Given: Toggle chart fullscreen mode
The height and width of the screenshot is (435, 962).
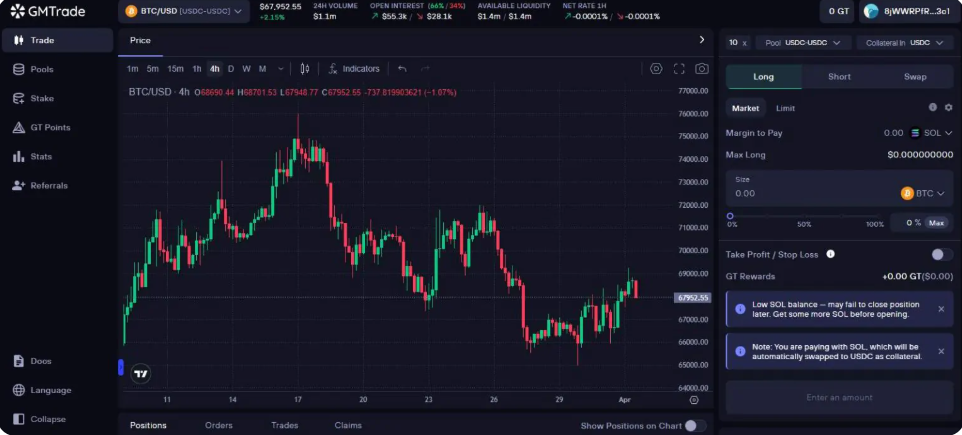Looking at the screenshot, I should click(679, 69).
